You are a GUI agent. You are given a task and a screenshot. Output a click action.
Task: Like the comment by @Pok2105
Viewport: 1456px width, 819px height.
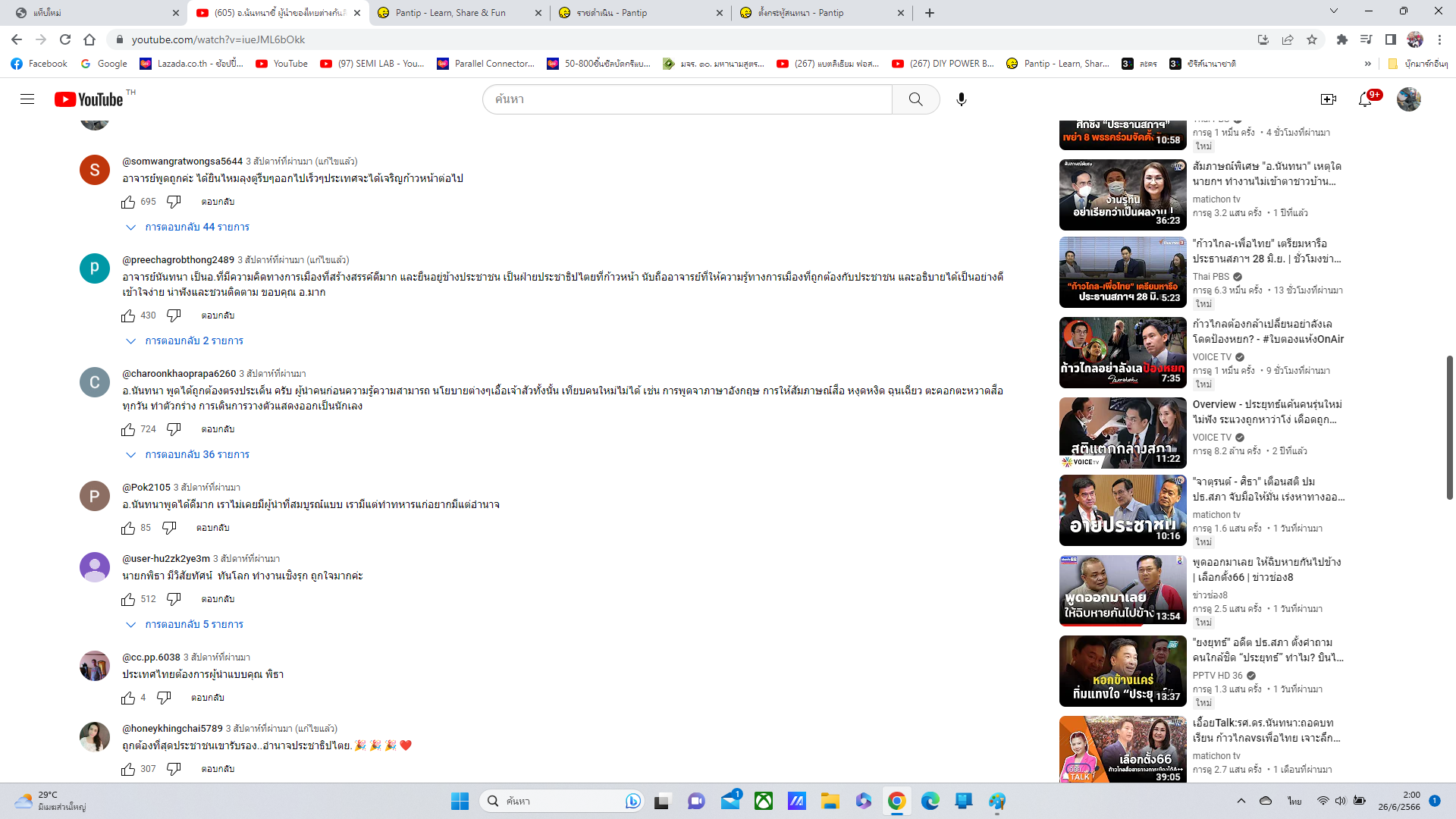(x=128, y=528)
